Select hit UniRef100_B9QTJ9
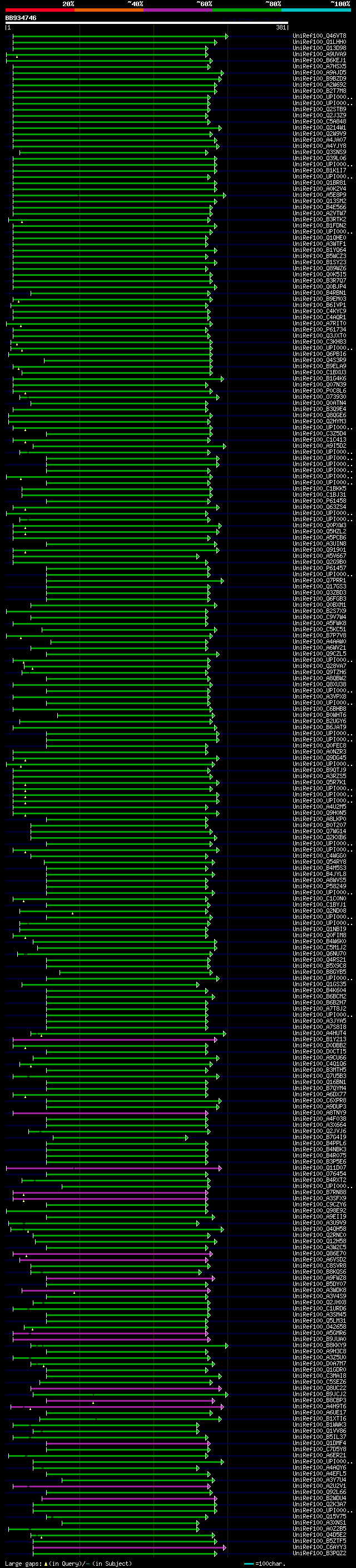The height and width of the screenshot is (1568, 356). click(x=319, y=770)
